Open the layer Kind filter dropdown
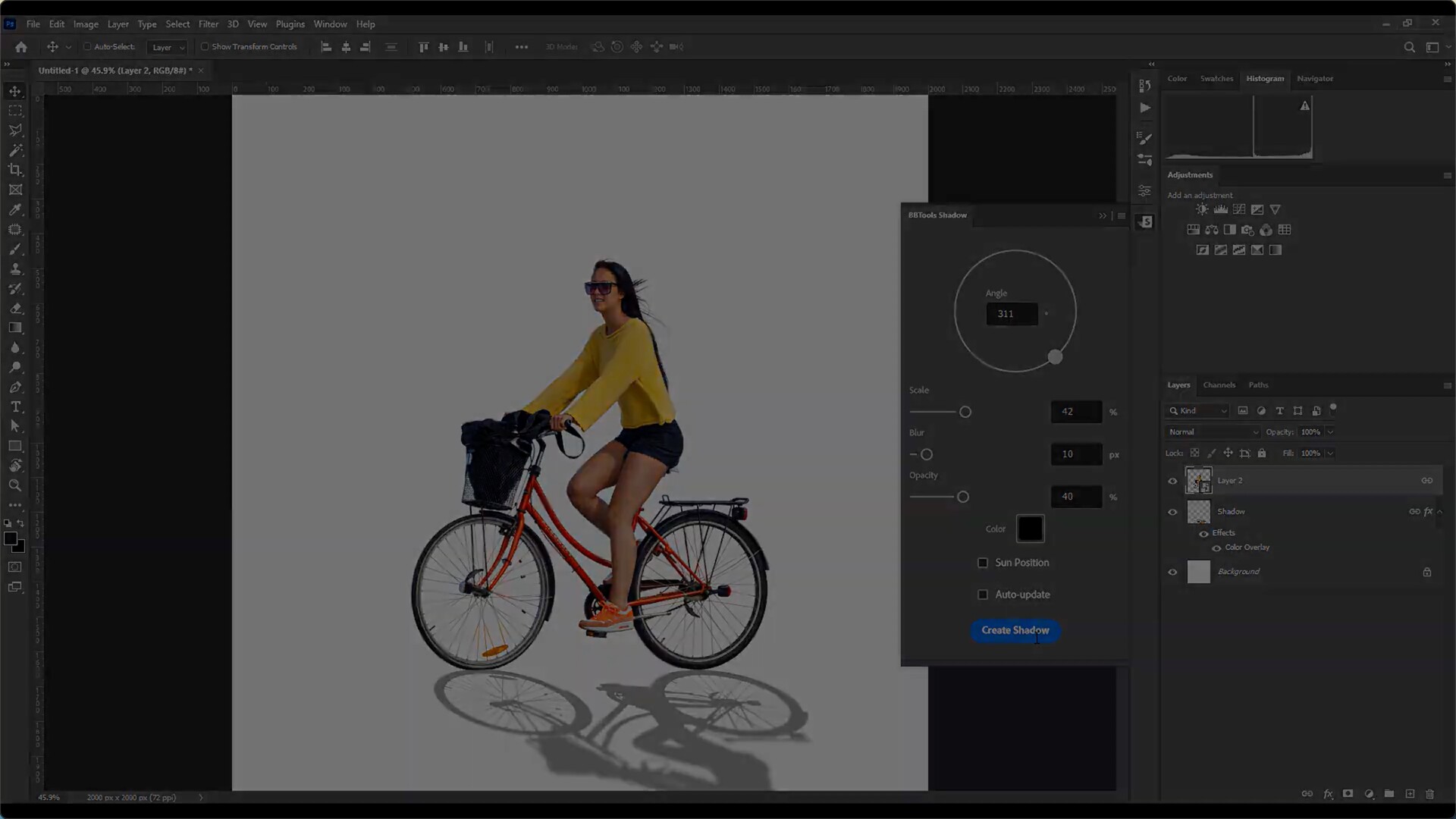The height and width of the screenshot is (819, 1456). [1198, 411]
